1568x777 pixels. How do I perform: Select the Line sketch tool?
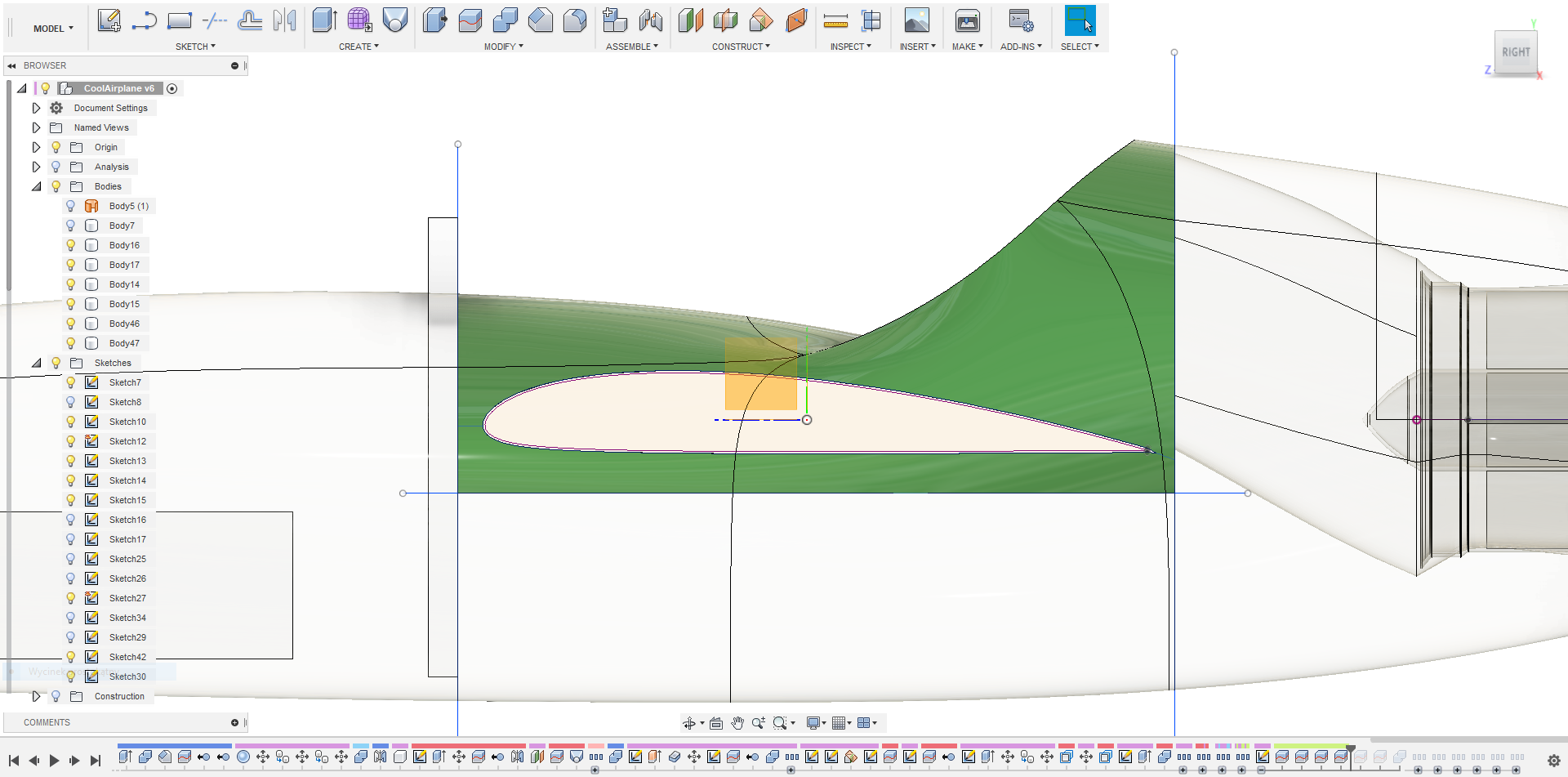tap(145, 20)
